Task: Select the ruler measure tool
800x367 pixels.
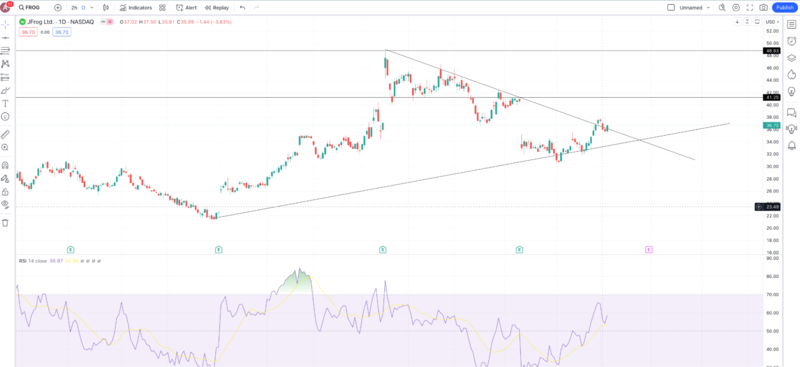Action: click(5, 134)
